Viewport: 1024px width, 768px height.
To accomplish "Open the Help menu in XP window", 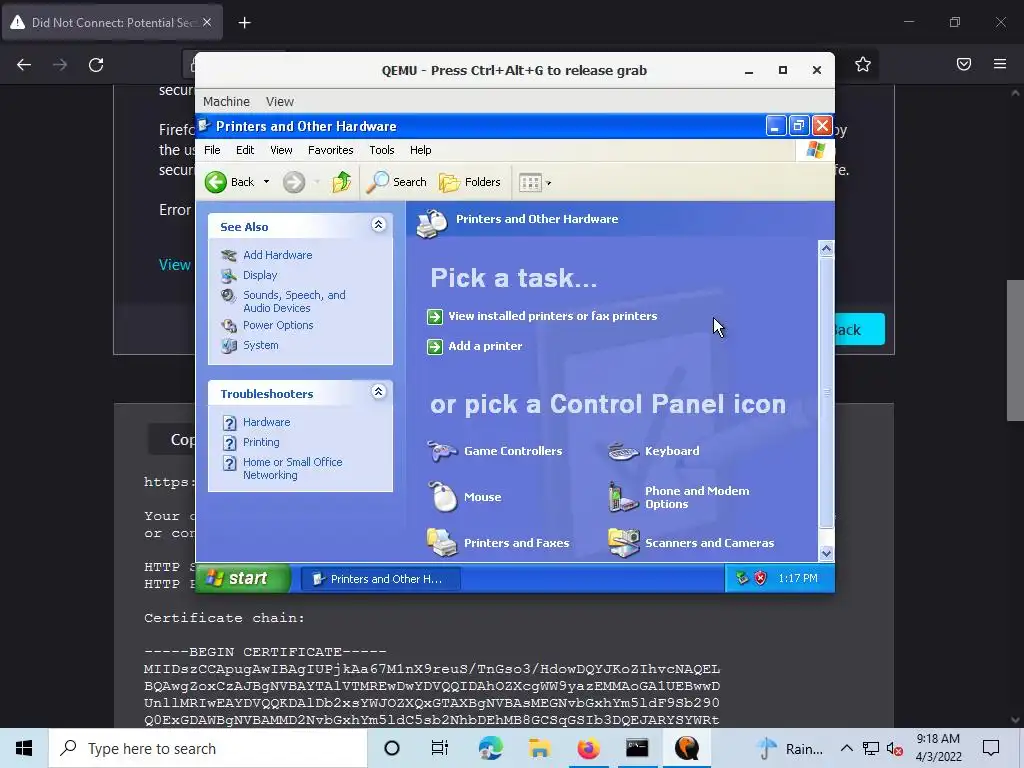I will [x=421, y=150].
